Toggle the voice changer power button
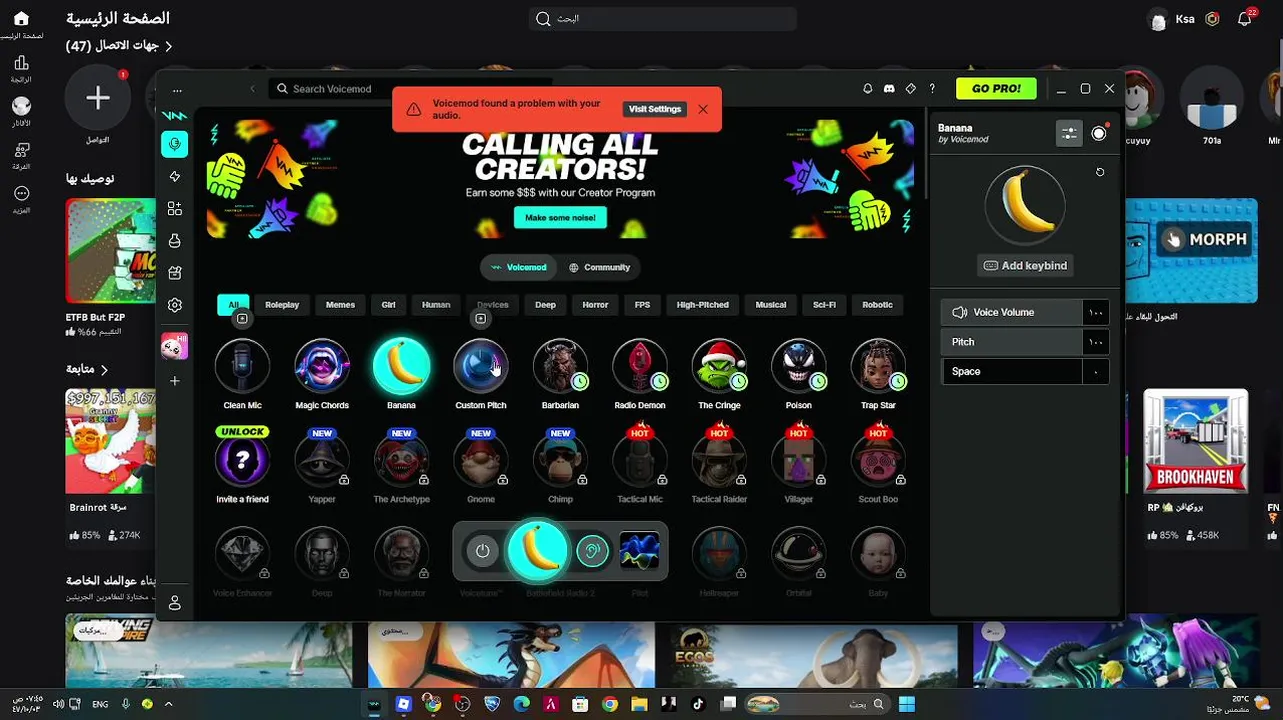The width and height of the screenshot is (1283, 720). coord(483,551)
